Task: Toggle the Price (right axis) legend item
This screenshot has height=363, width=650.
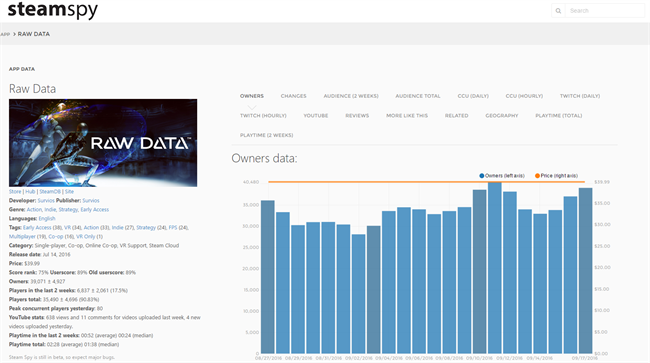Action: (556, 176)
